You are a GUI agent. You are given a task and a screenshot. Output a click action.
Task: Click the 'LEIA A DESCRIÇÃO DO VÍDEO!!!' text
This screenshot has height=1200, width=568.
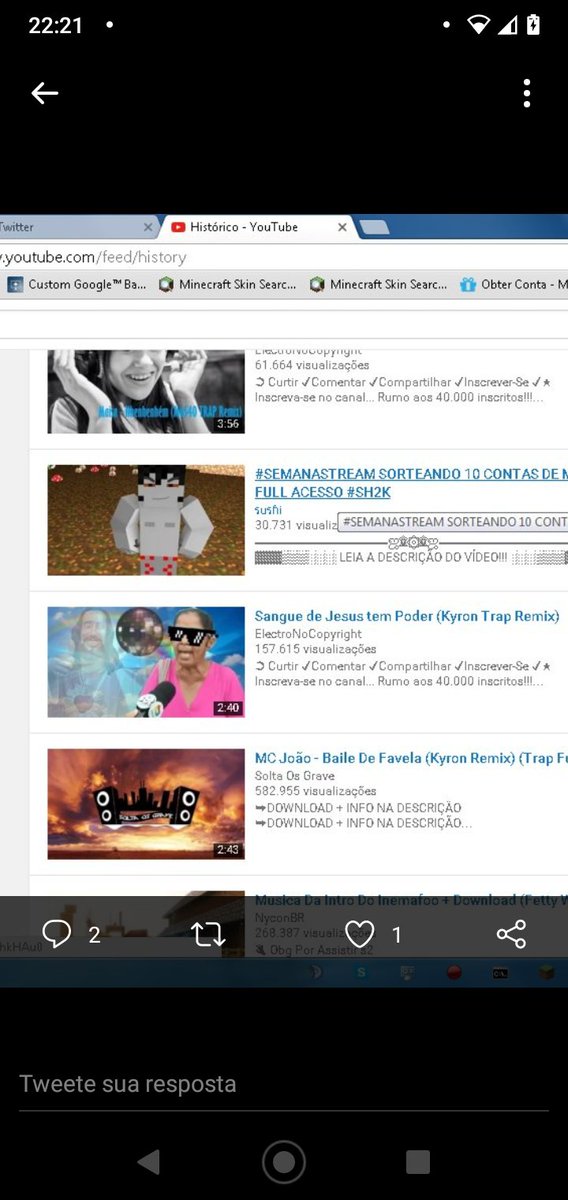[x=423, y=557]
